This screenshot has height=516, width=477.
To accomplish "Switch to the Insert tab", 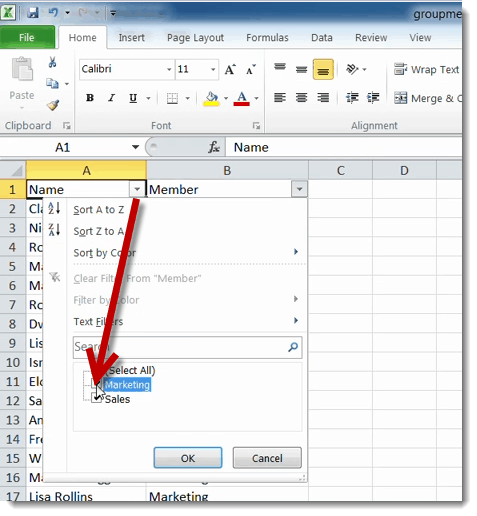I will (x=132, y=37).
